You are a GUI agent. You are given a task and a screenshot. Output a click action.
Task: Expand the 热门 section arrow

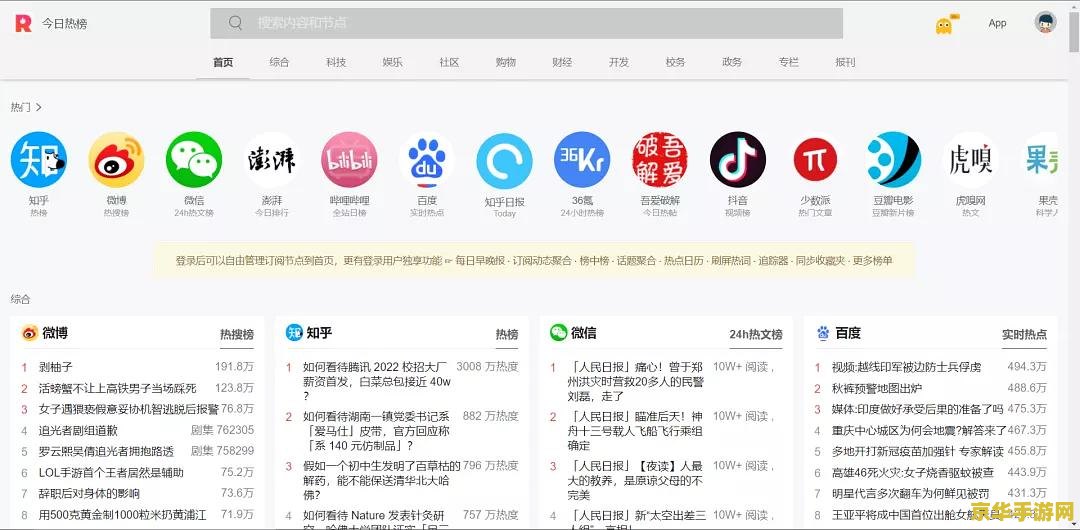tap(39, 107)
